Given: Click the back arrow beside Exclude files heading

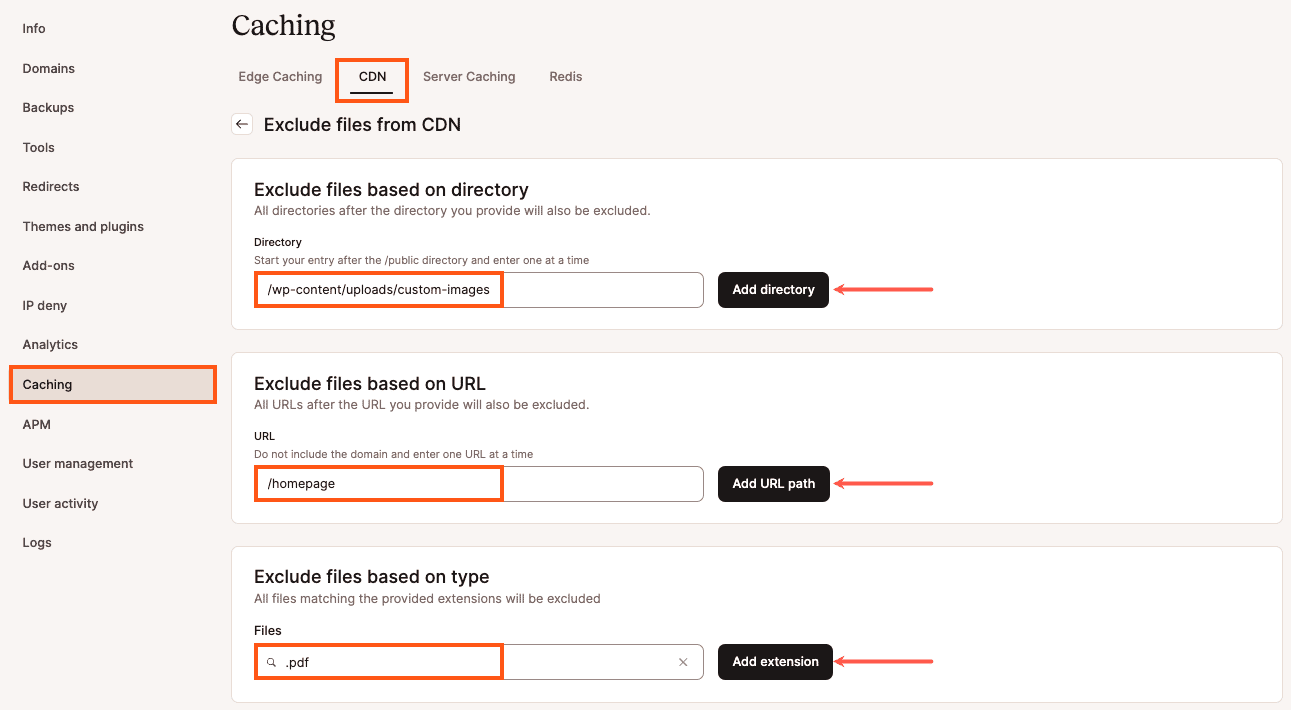Looking at the screenshot, I should point(241,124).
